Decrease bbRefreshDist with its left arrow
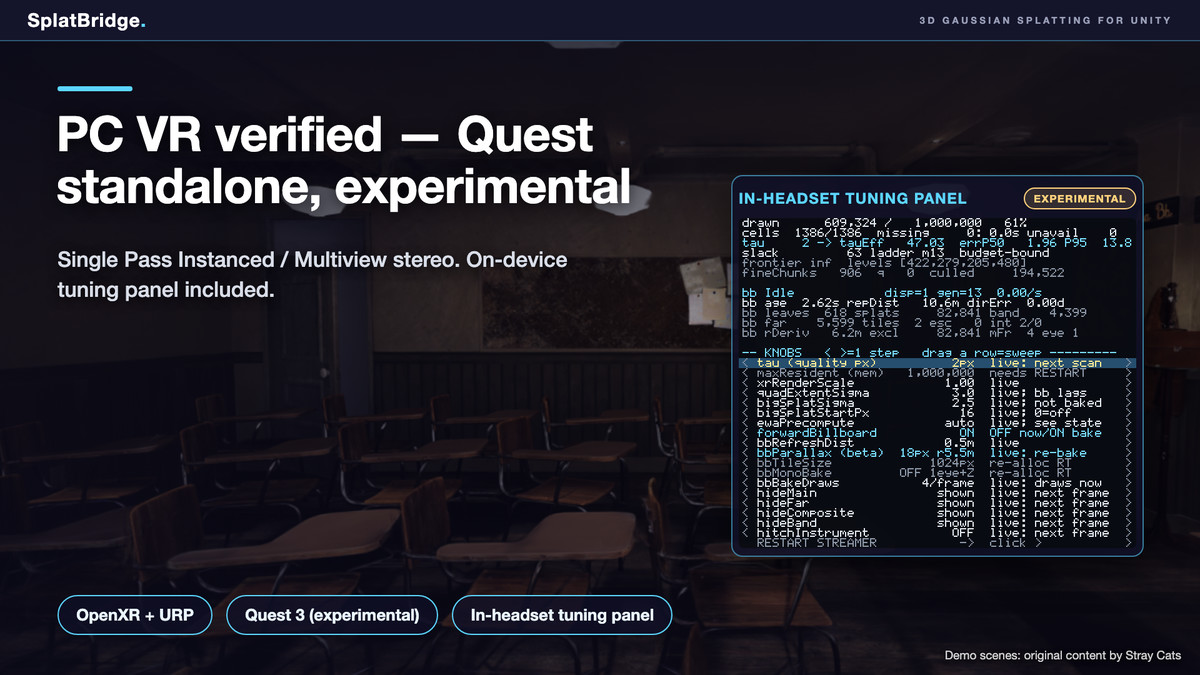The image size is (1200, 675). [x=745, y=443]
